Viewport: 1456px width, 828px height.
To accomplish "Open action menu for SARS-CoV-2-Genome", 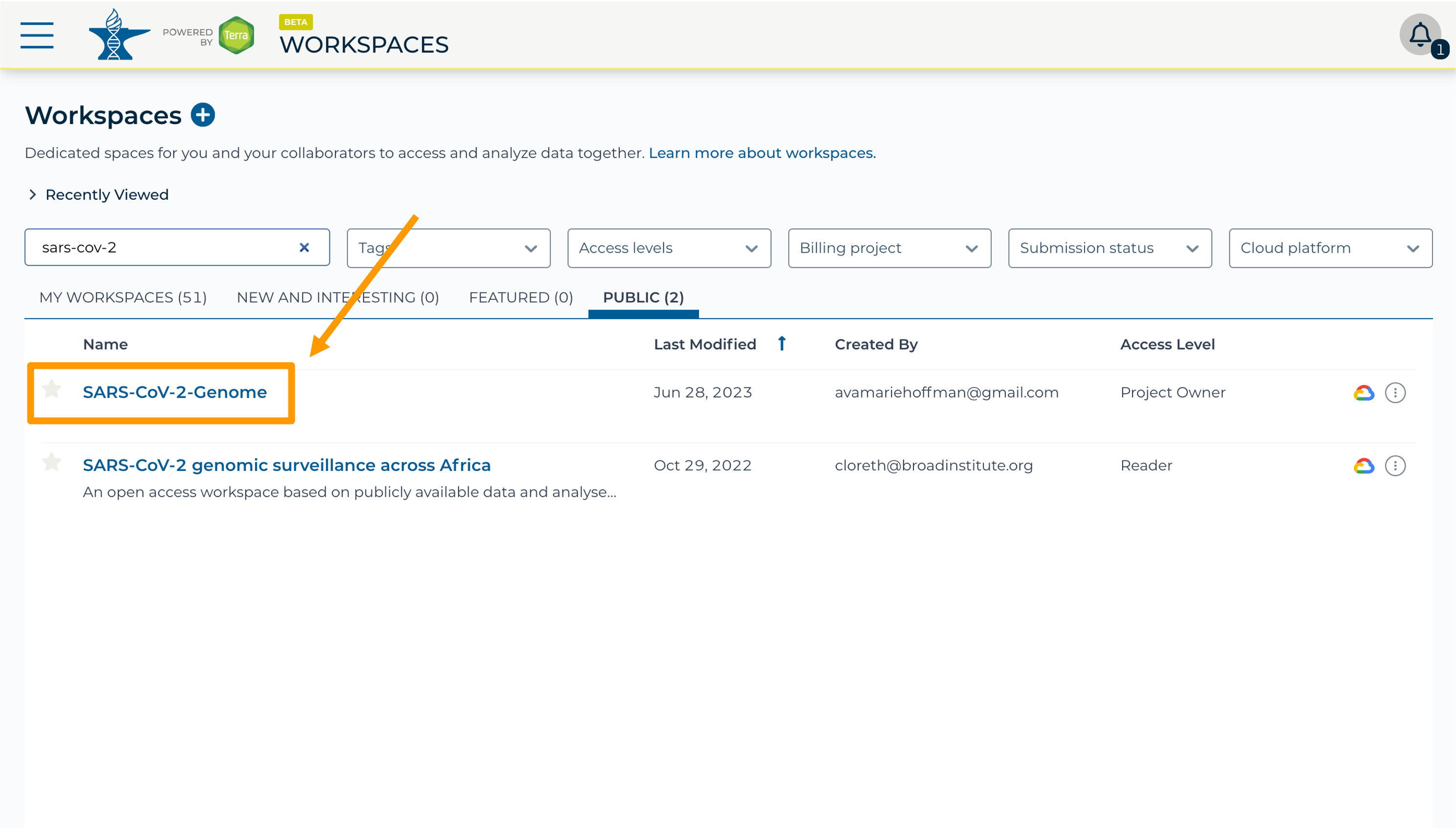I will [x=1395, y=393].
